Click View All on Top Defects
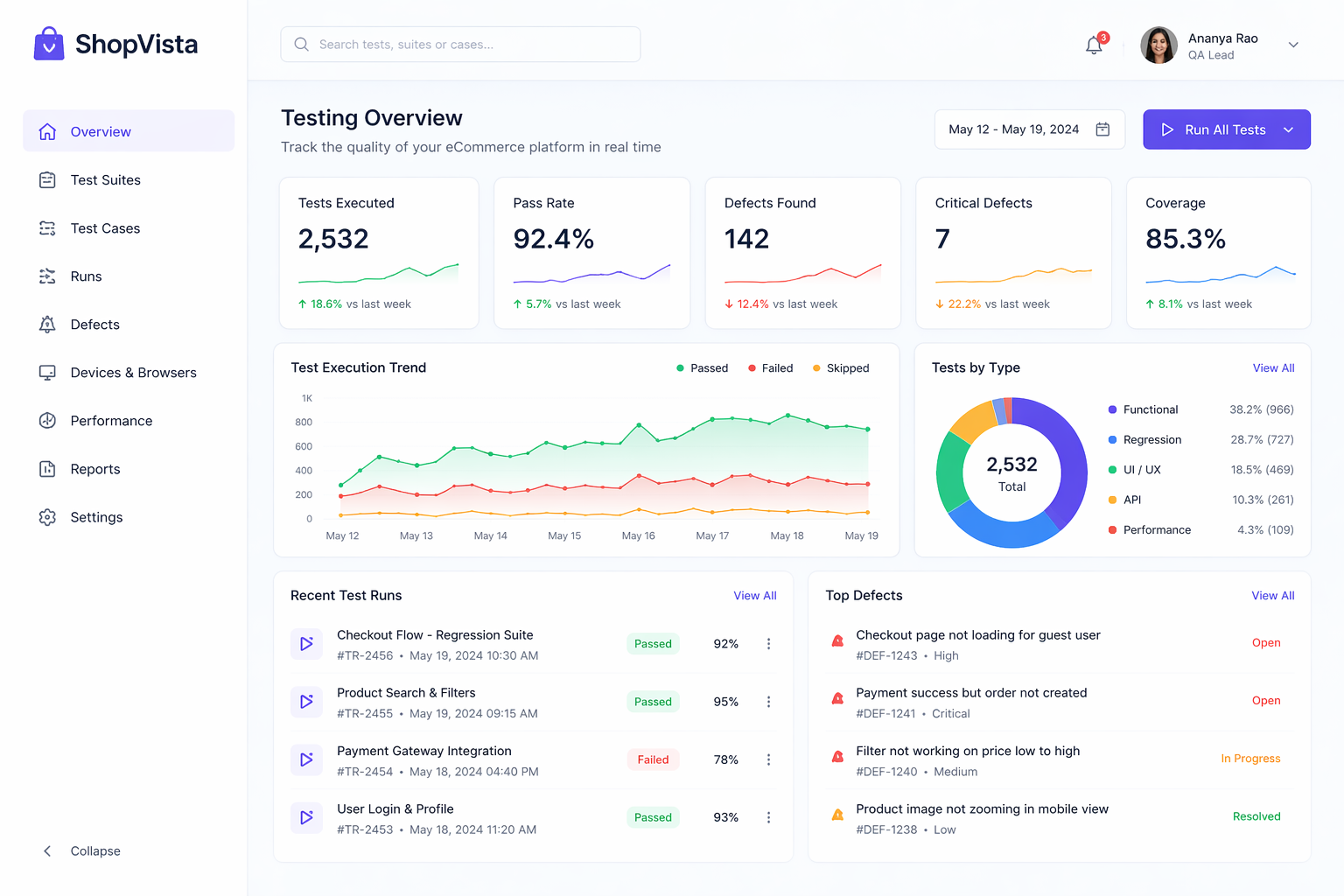The height and width of the screenshot is (896, 1344). pos(1272,595)
